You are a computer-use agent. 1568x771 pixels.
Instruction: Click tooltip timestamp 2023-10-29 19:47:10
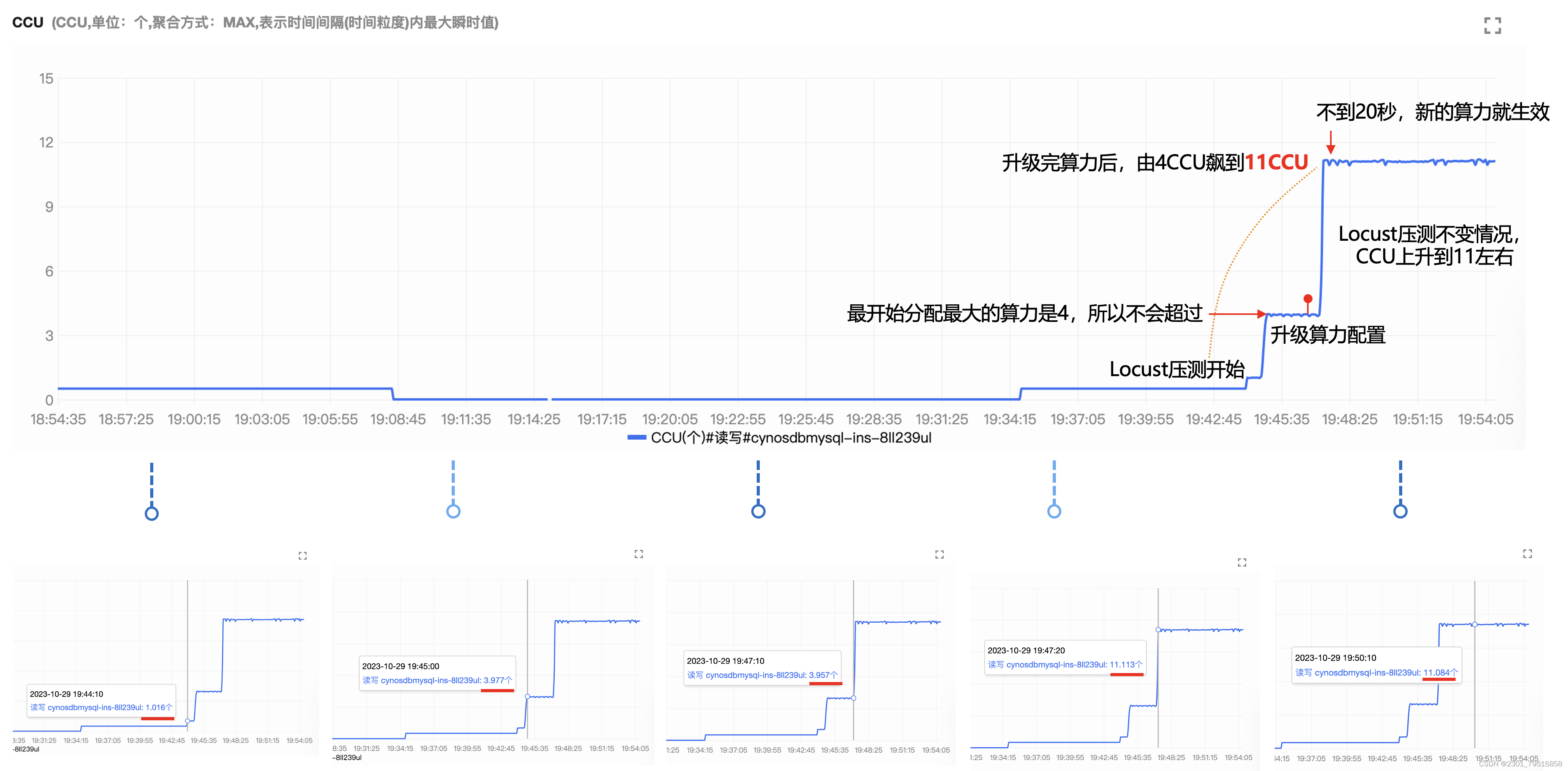tap(725, 661)
